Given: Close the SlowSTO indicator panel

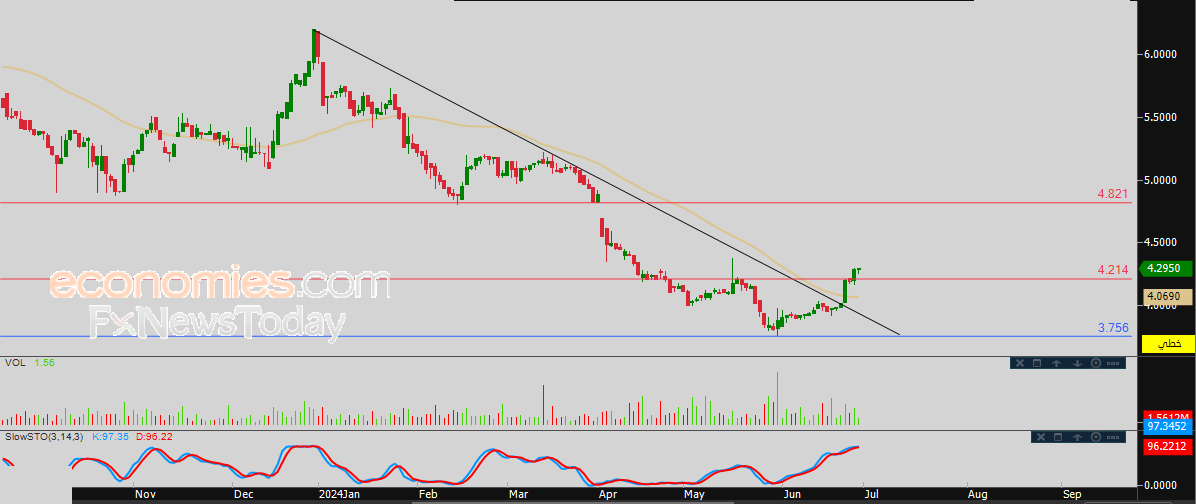Looking at the screenshot, I should coord(1041,437).
